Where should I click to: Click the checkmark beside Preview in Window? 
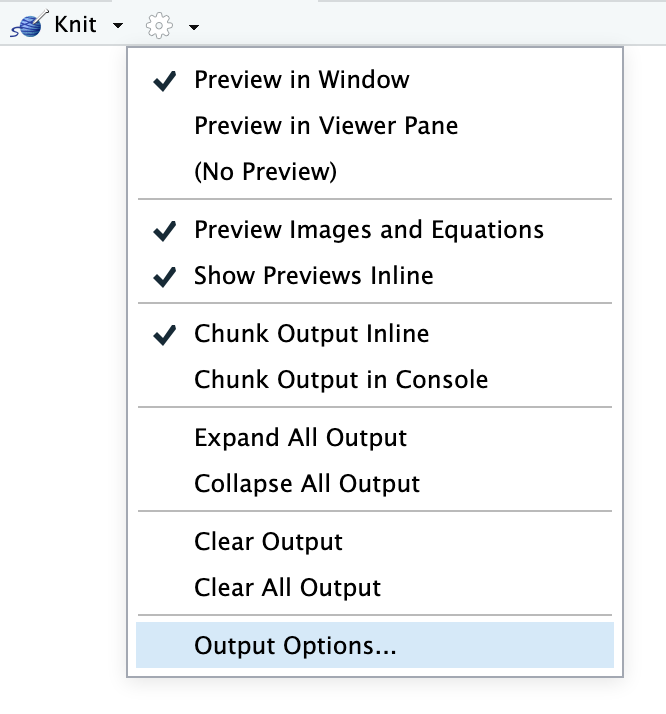[165, 82]
